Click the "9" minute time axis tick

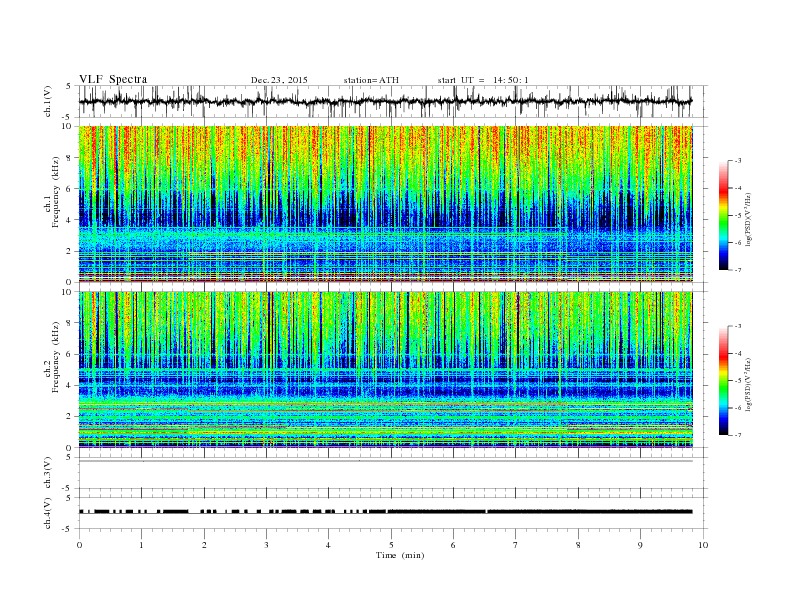[x=640, y=545]
